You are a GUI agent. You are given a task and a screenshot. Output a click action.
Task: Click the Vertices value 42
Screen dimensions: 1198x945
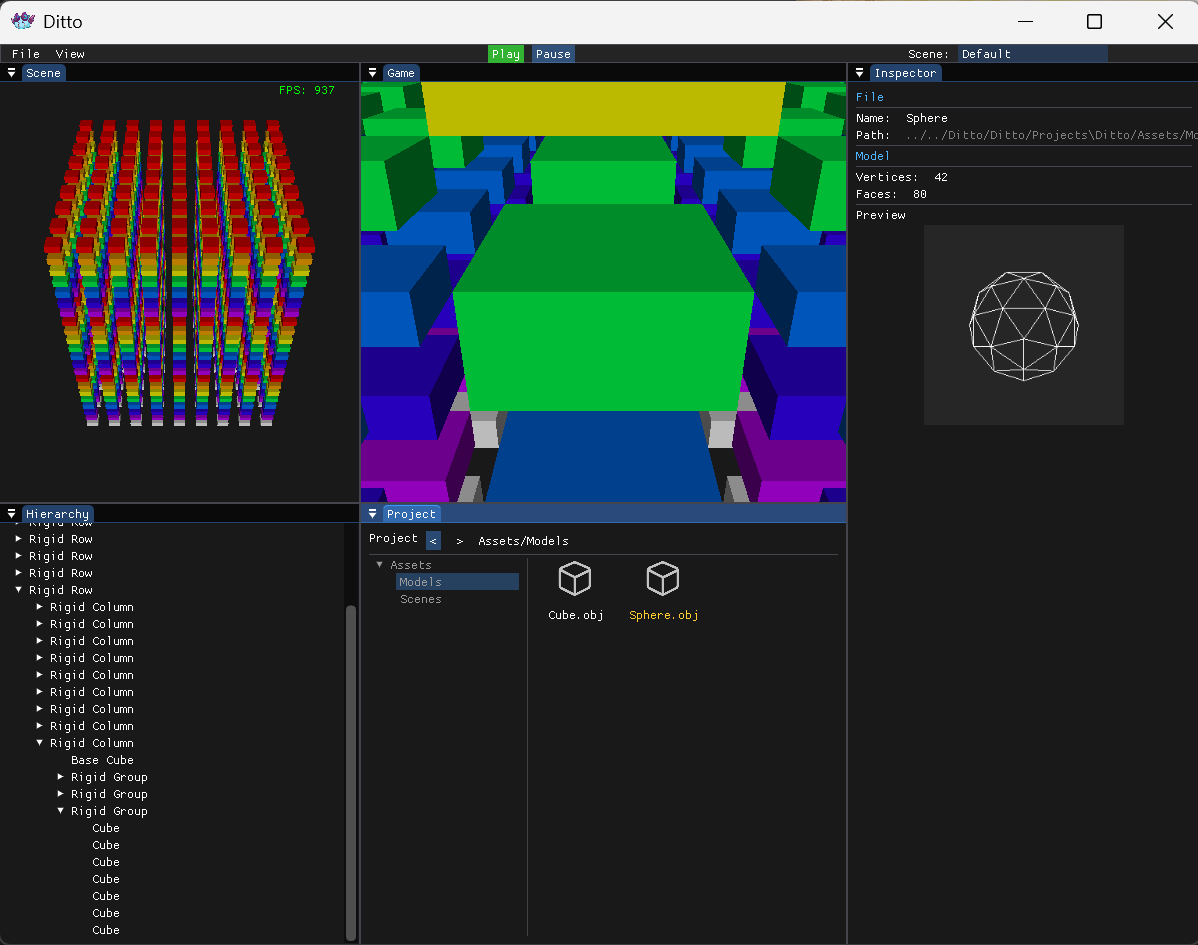941,177
